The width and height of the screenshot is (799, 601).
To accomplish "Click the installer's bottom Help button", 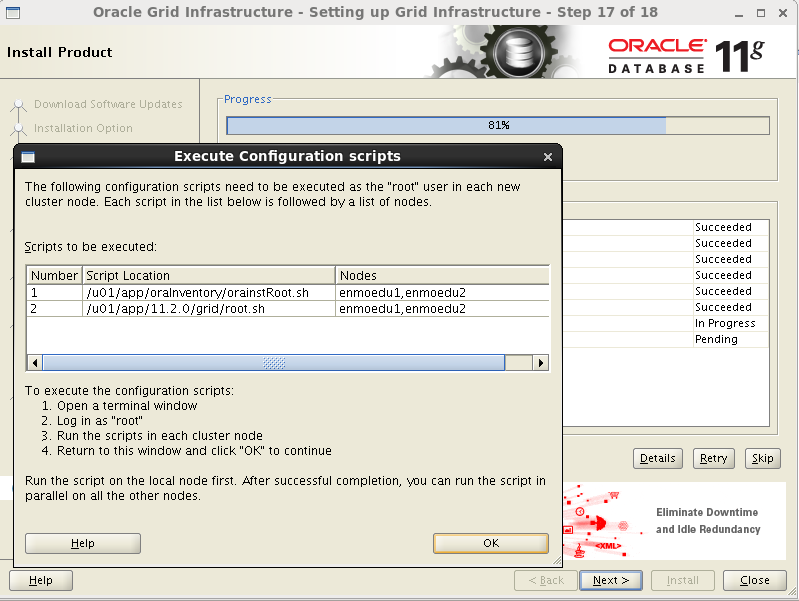I will (x=41, y=581).
